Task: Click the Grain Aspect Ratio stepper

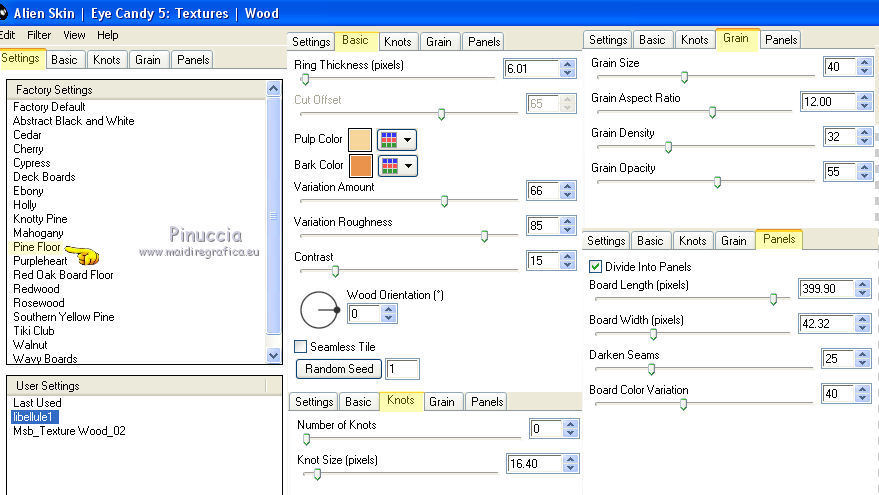Action: [x=864, y=101]
